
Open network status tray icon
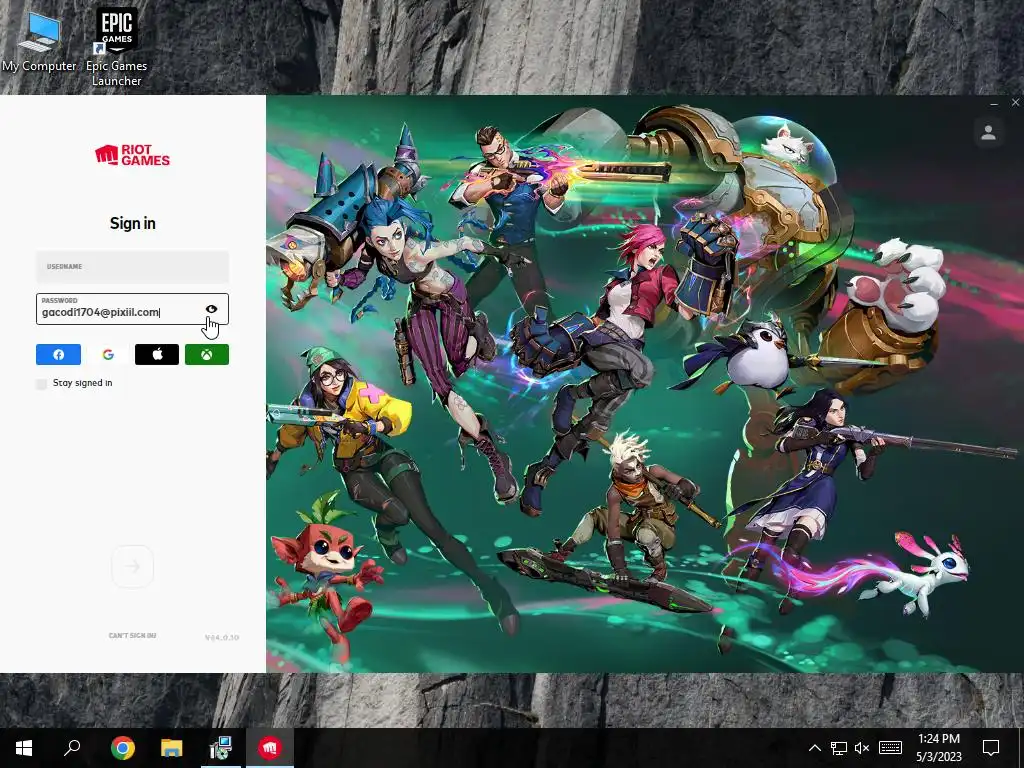(x=839, y=748)
